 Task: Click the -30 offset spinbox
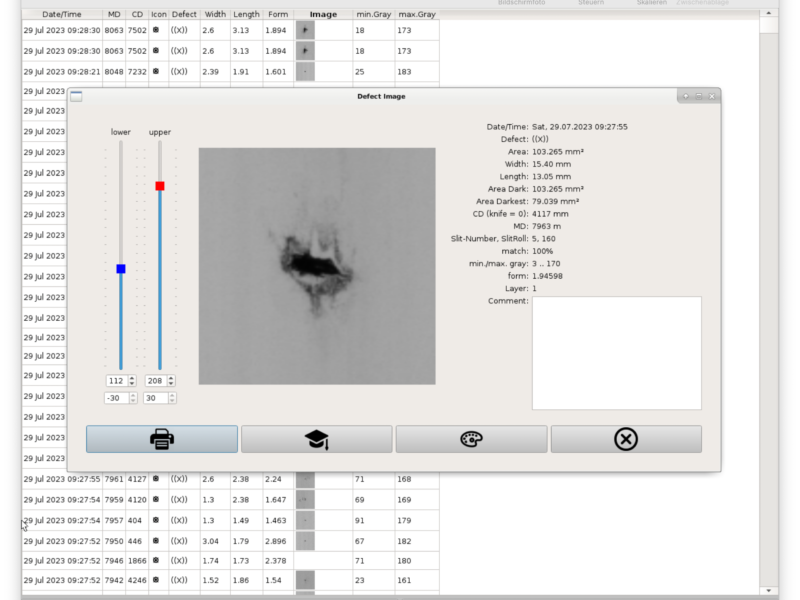(x=117, y=398)
